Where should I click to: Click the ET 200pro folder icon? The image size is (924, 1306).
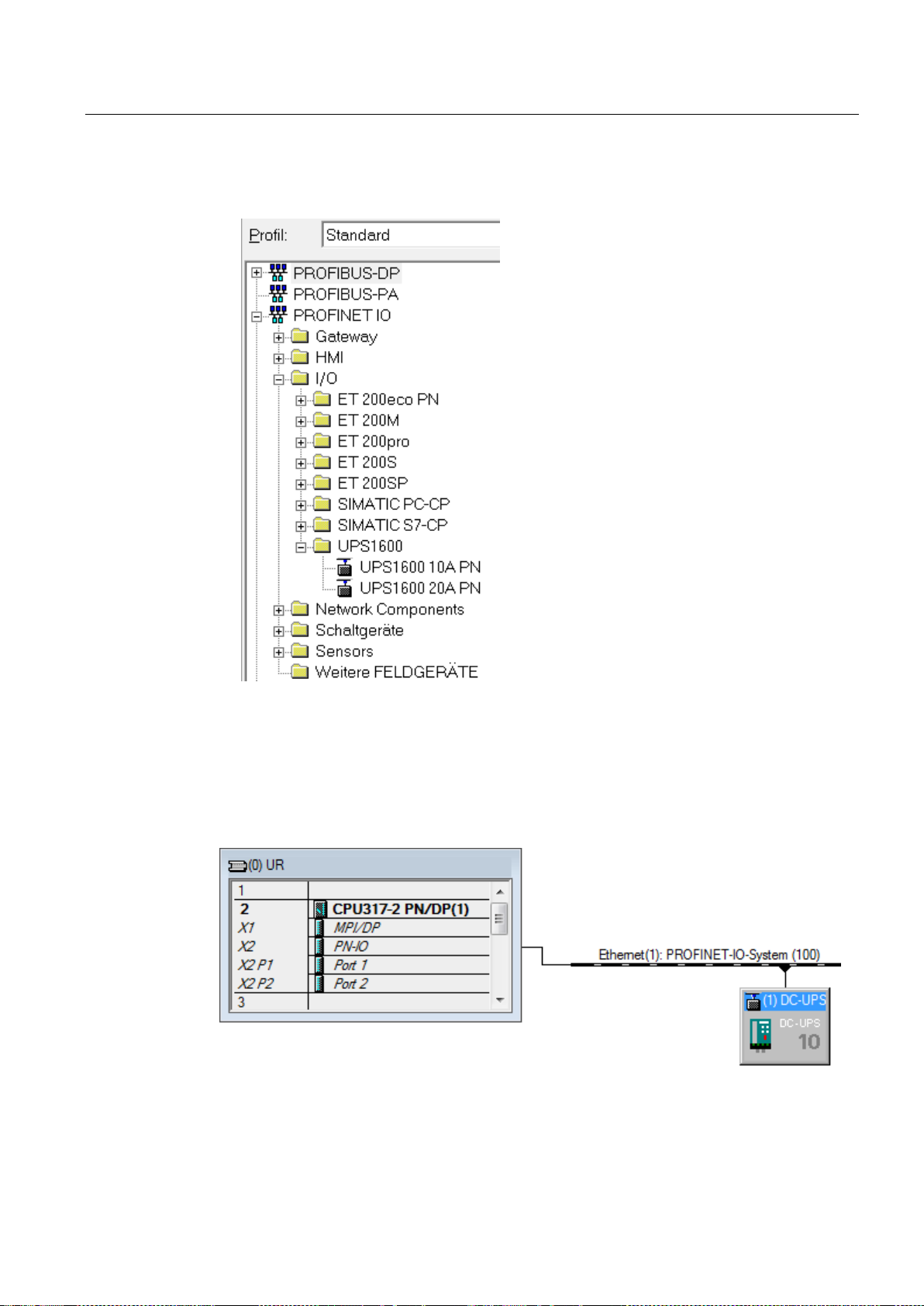322,441
